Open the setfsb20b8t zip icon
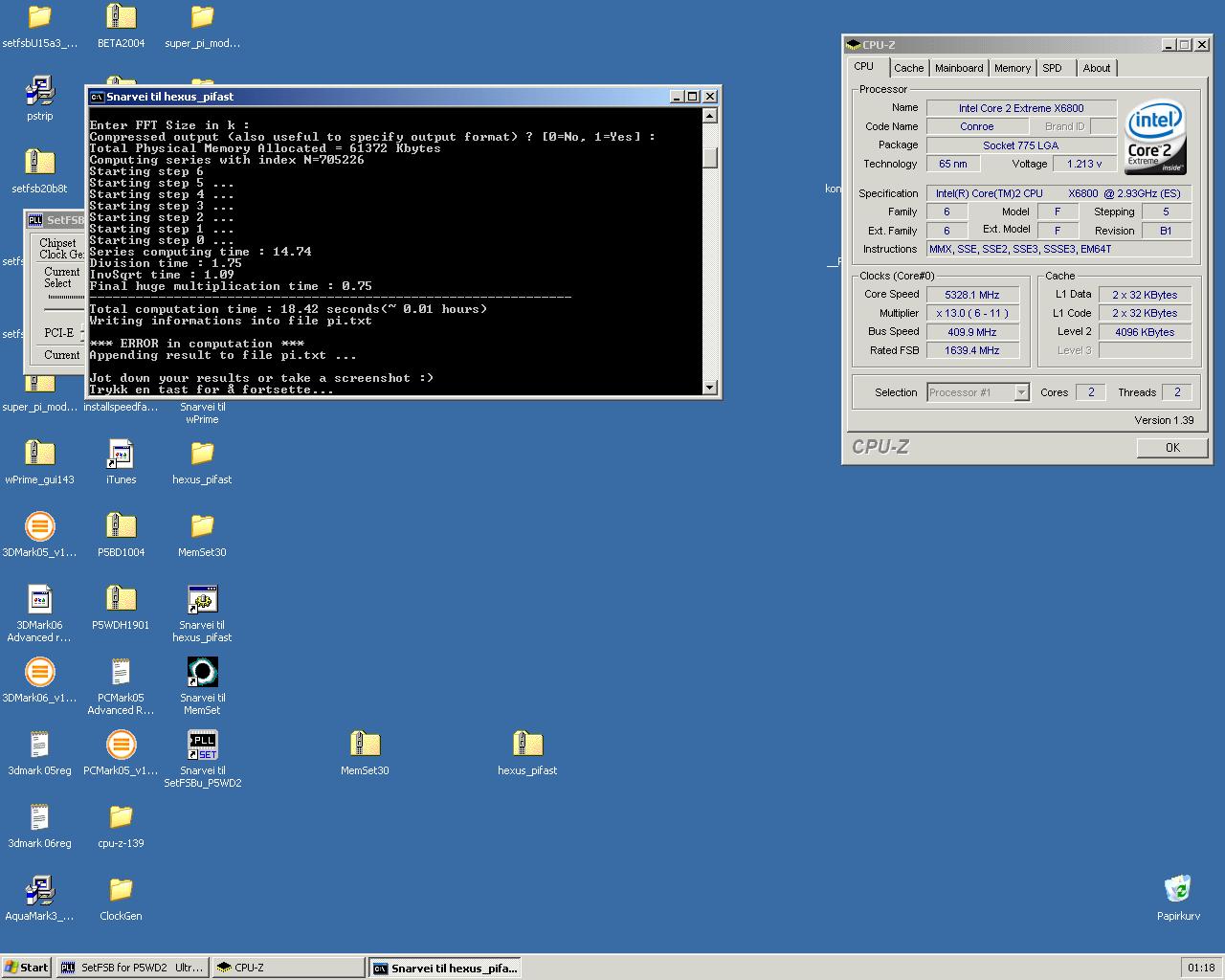The height and width of the screenshot is (980, 1225). pyautogui.click(x=39, y=163)
